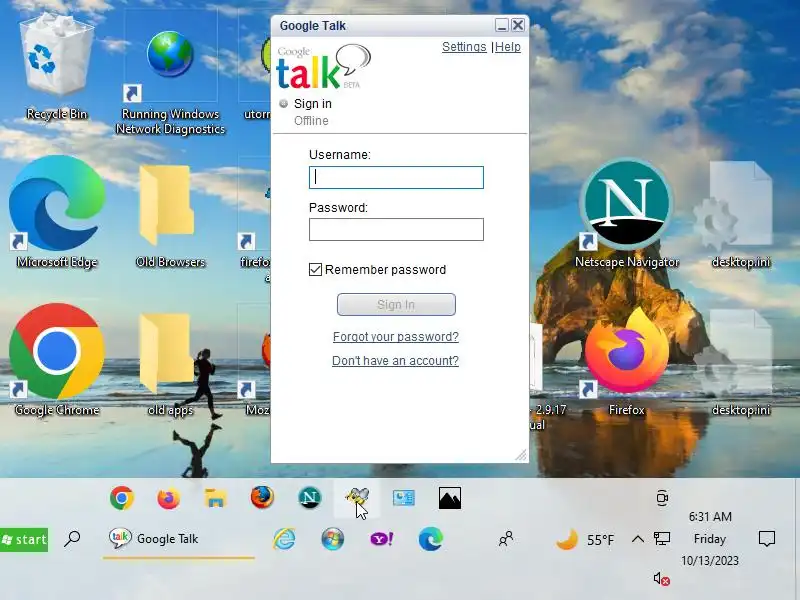Screen dimensions: 800x600
Task: Click the green start button
Action: click(x=24, y=539)
